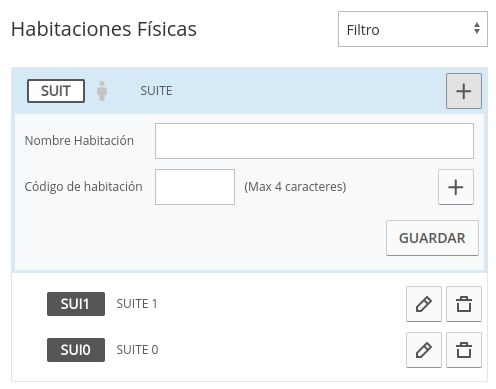Image resolution: width=496 pixels, height=389 pixels.
Task: Edit SUITE 0 with the pencil icon
Action: [424, 350]
